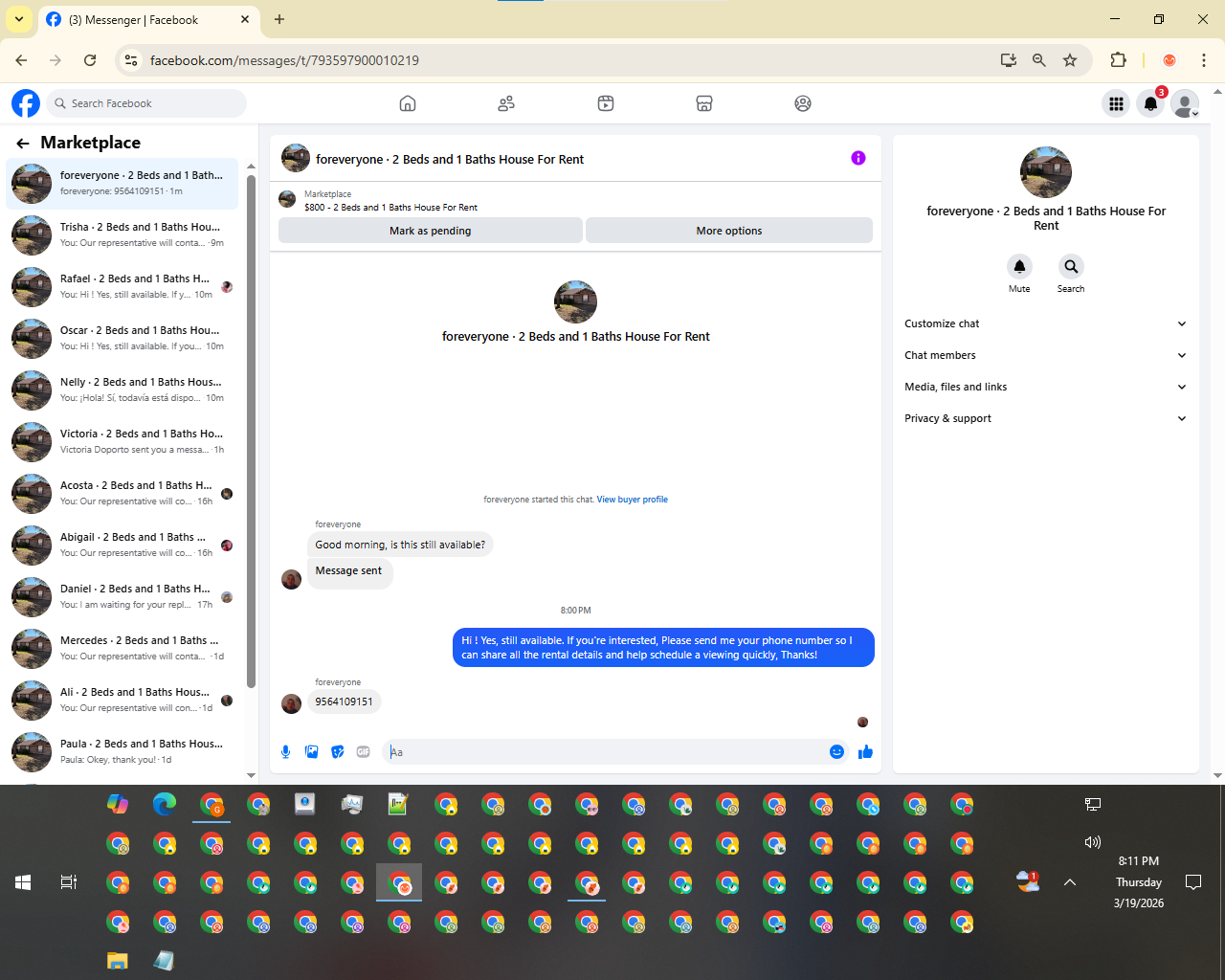Go back using the Marketplace arrow
Screen dimensions: 1225x980
click(x=23, y=144)
